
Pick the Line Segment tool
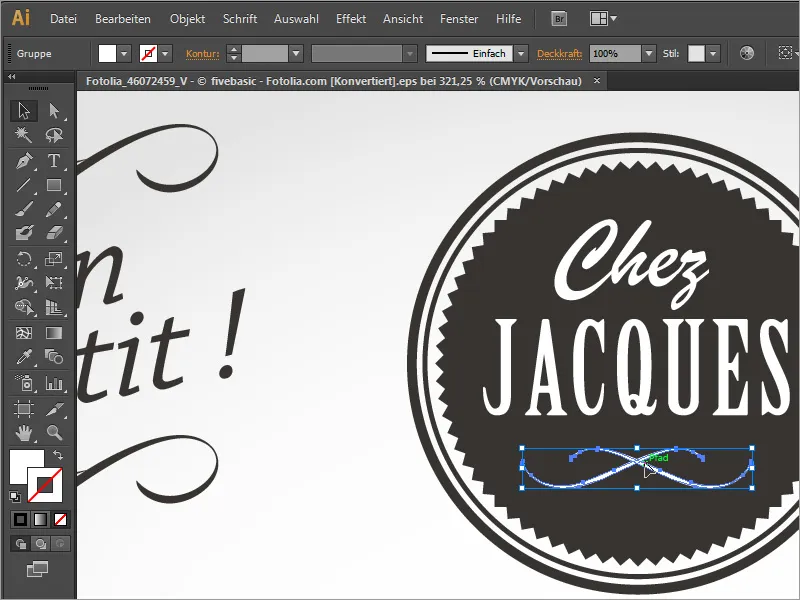coord(24,185)
